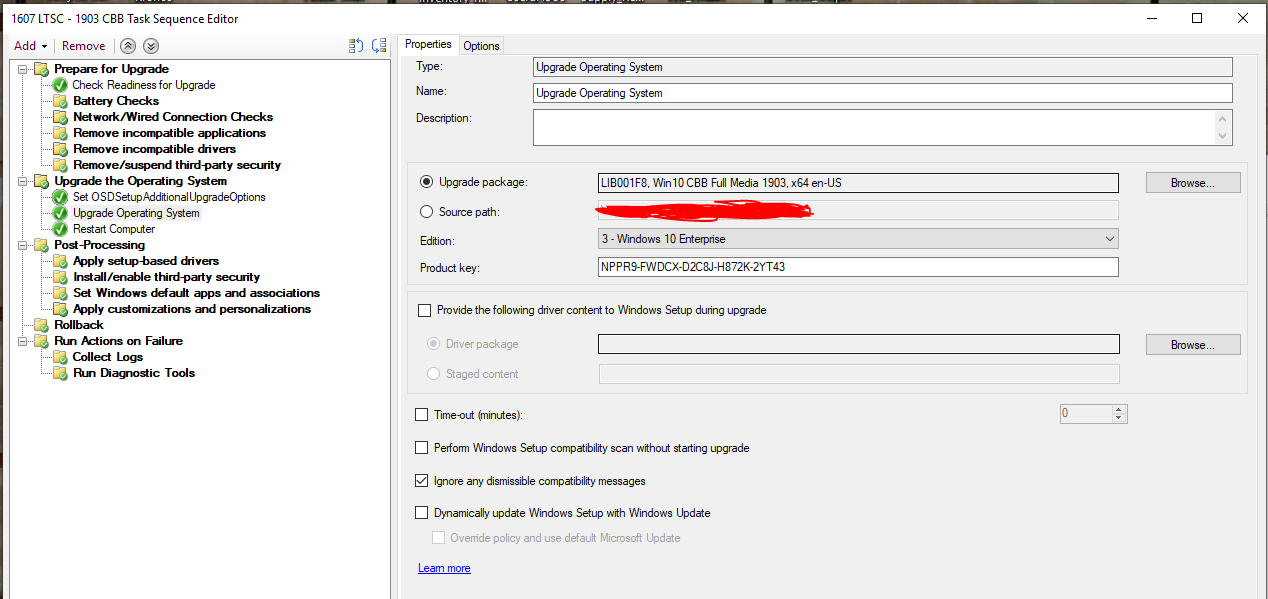Image resolution: width=1268 pixels, height=599 pixels.
Task: Collapse the Prepare for Upgrade group
Action: point(23,69)
